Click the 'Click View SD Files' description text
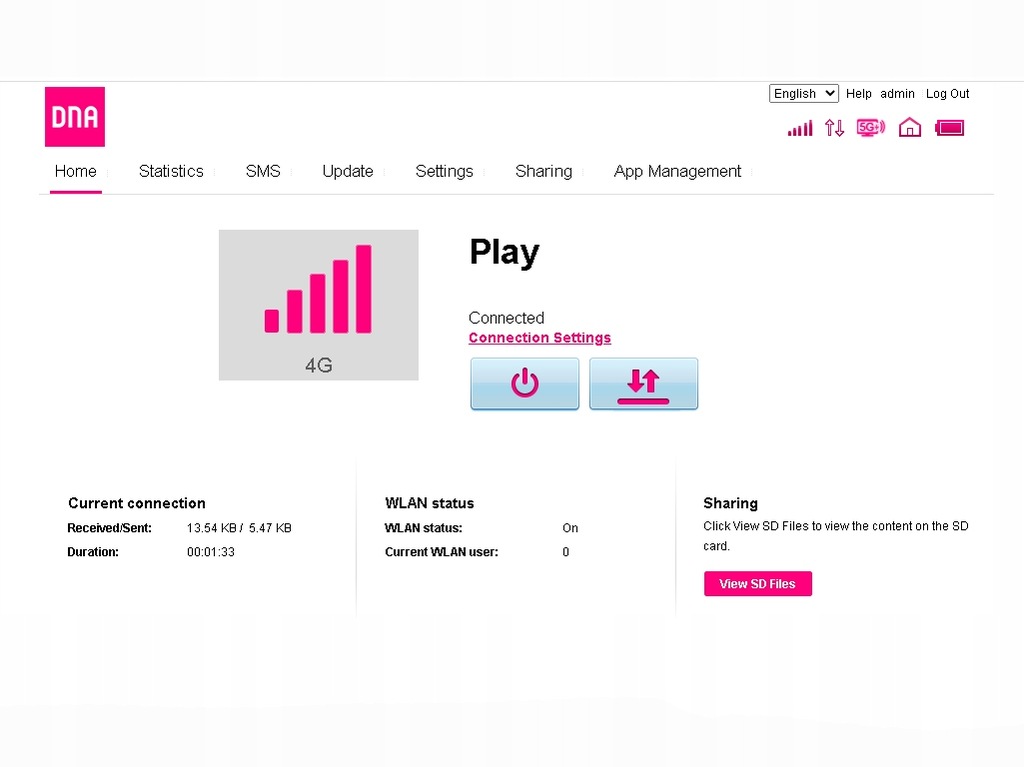This screenshot has width=1024, height=767. [x=835, y=536]
